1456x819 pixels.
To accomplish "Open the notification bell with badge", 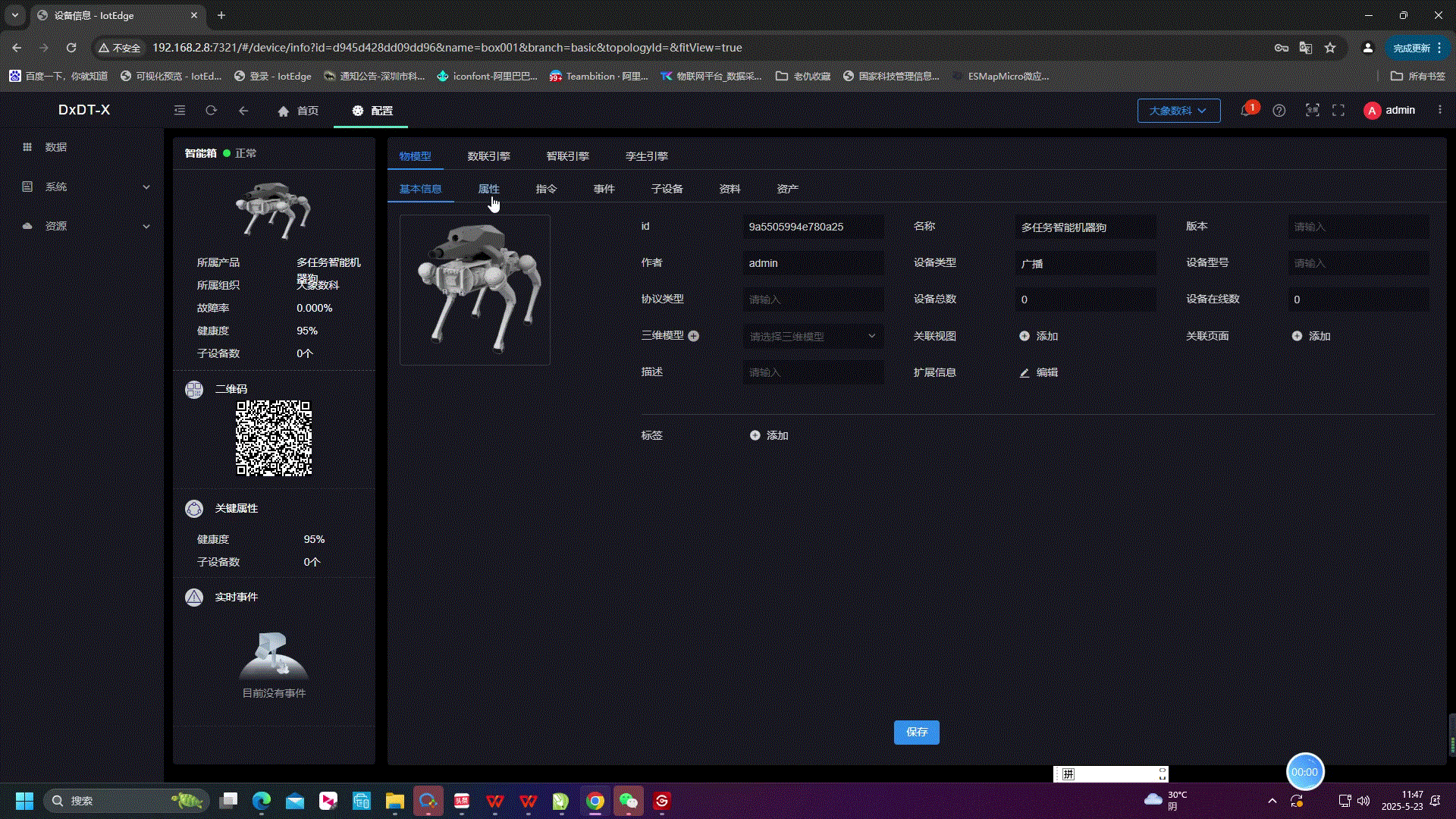I will (x=1246, y=111).
